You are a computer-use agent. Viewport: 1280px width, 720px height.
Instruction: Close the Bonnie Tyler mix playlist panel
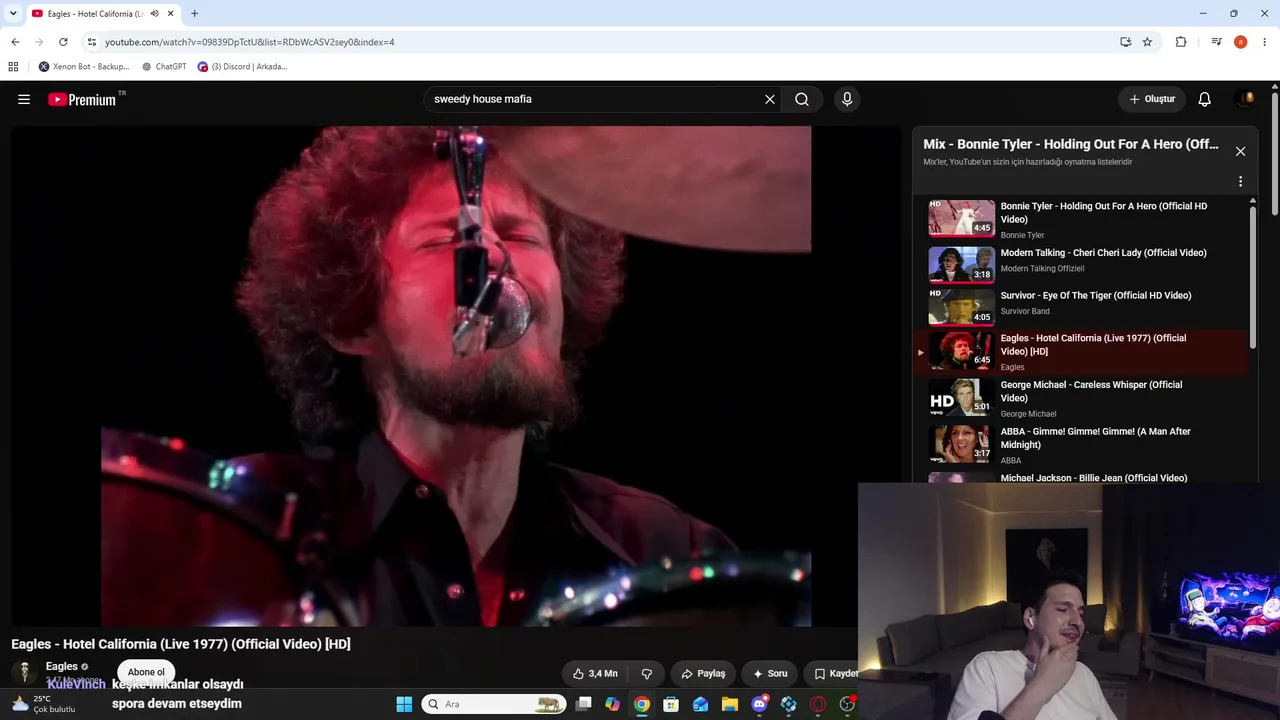point(1240,151)
